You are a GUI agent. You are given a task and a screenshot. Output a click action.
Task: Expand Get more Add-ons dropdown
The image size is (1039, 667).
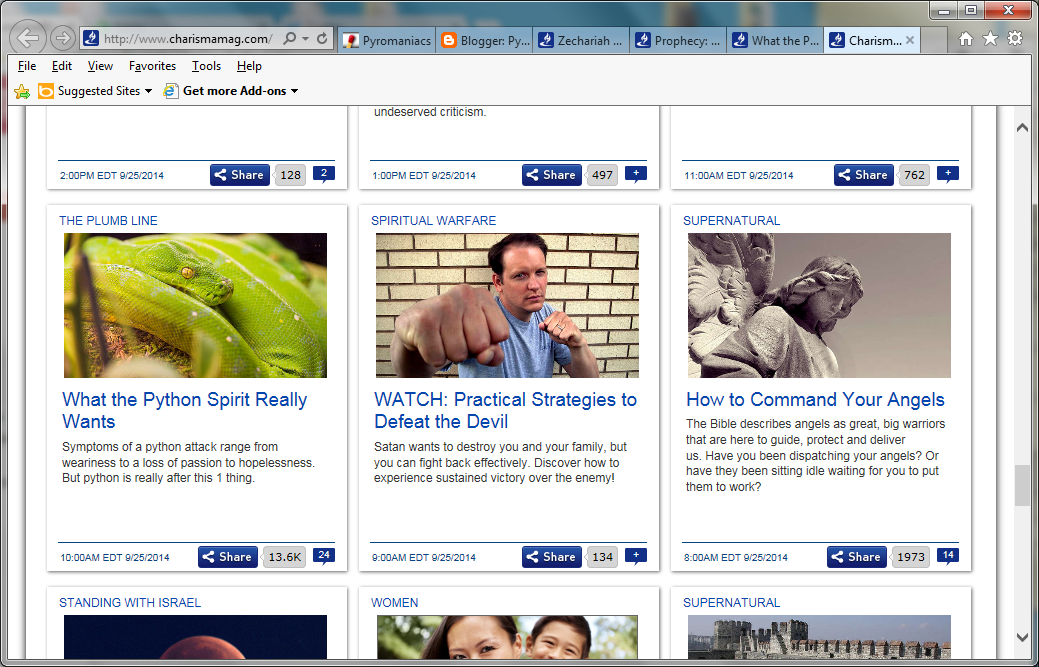click(294, 91)
